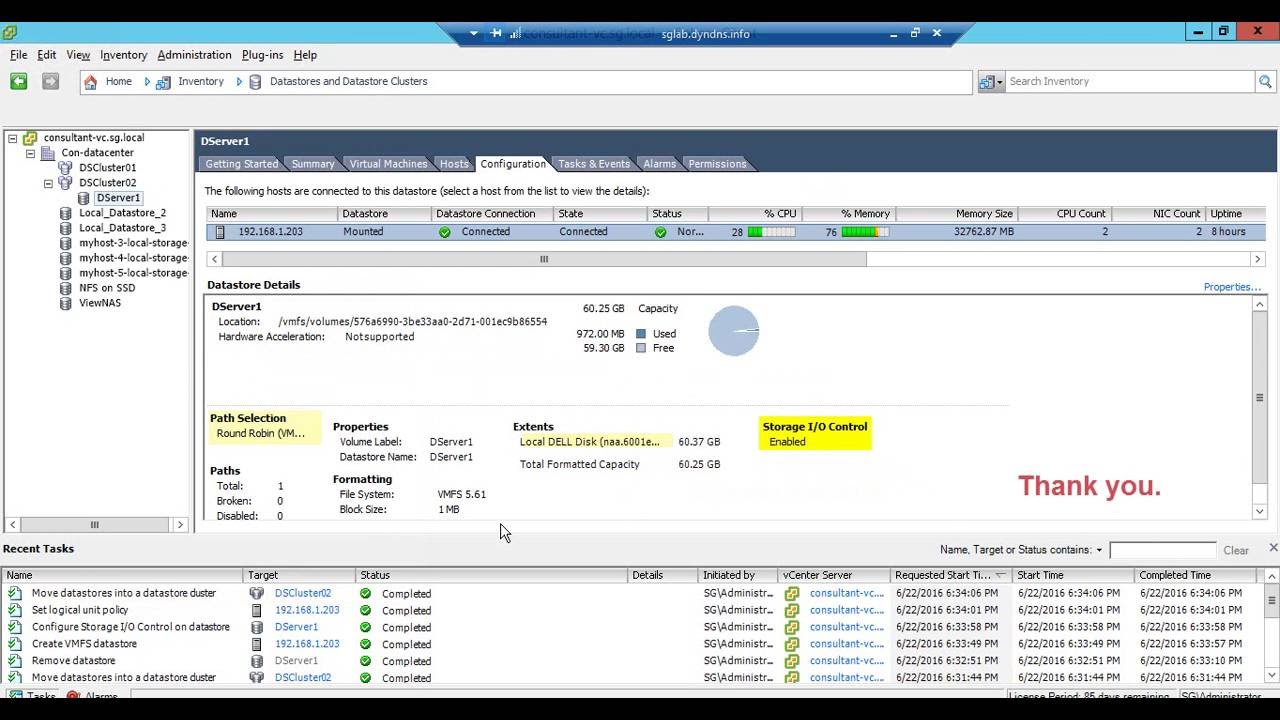Open the search type dropdown icon

(991, 82)
